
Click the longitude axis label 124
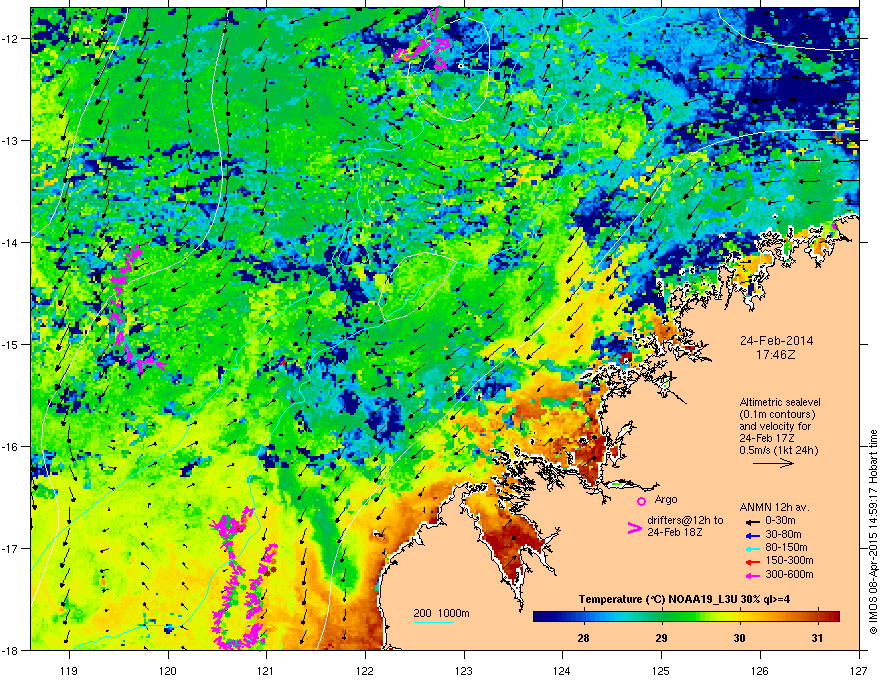coord(562,670)
